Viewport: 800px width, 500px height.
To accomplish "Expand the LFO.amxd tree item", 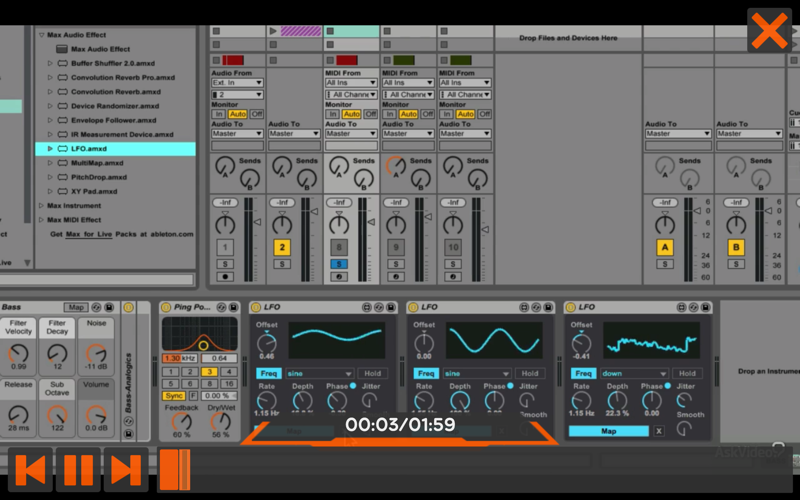I will point(50,148).
